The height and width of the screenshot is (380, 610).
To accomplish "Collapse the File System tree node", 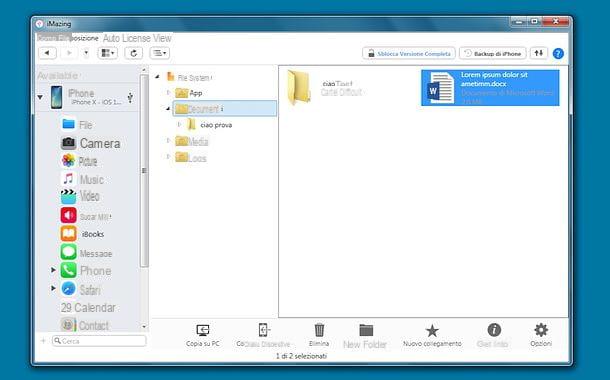I will pos(158,77).
